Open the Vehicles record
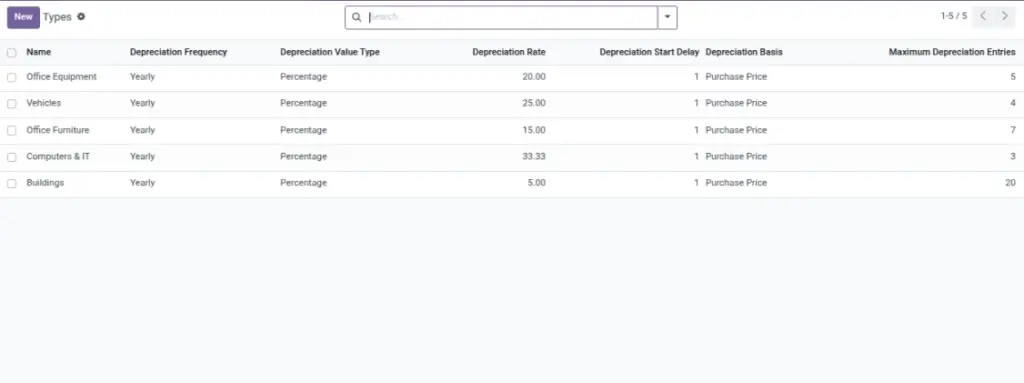This screenshot has width=1024, height=383. tap(44, 103)
